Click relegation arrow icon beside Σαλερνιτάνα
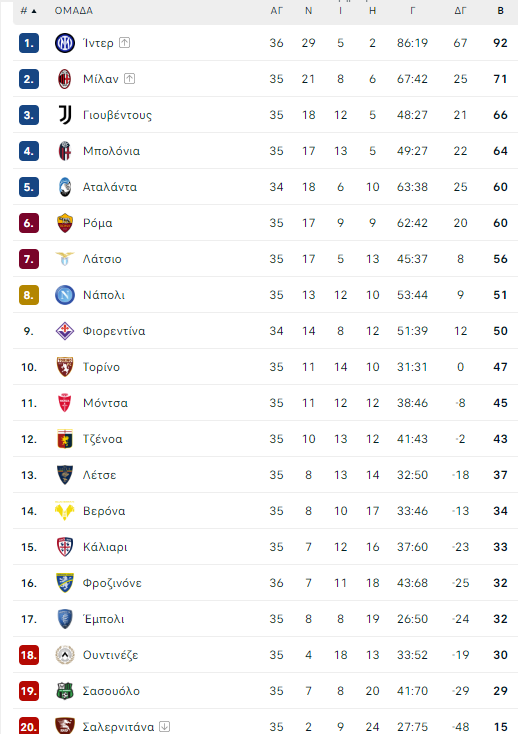This screenshot has height=734, width=518. coord(164,727)
